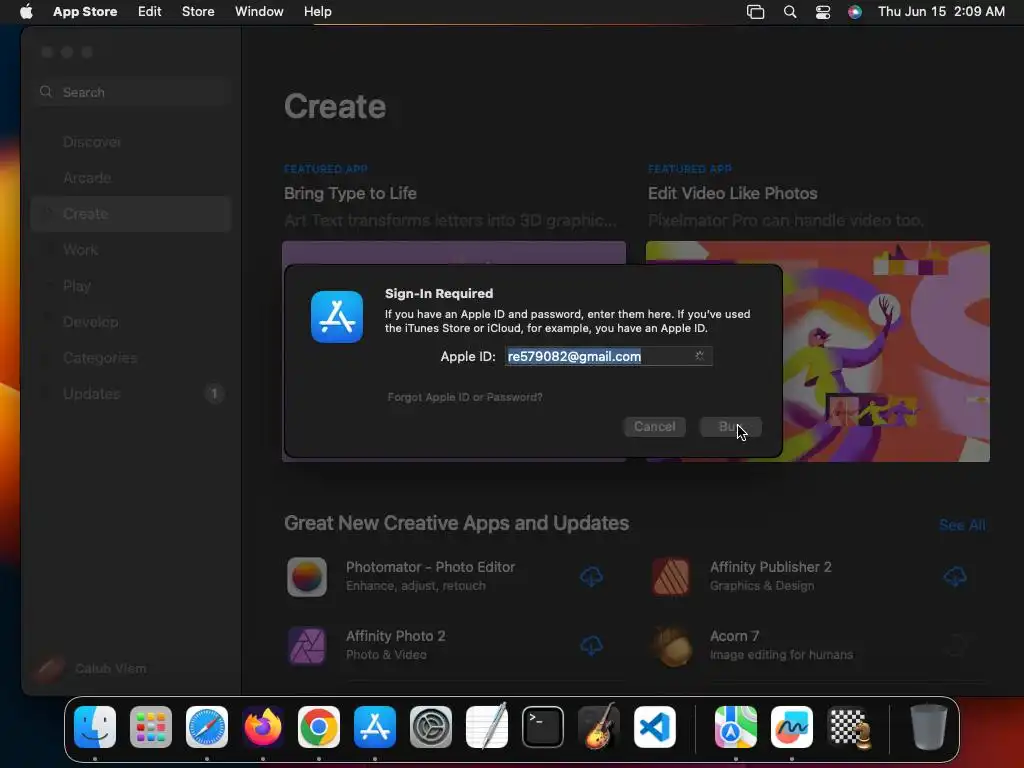1024x768 pixels.
Task: Click the App Store search field
Action: pos(131,92)
